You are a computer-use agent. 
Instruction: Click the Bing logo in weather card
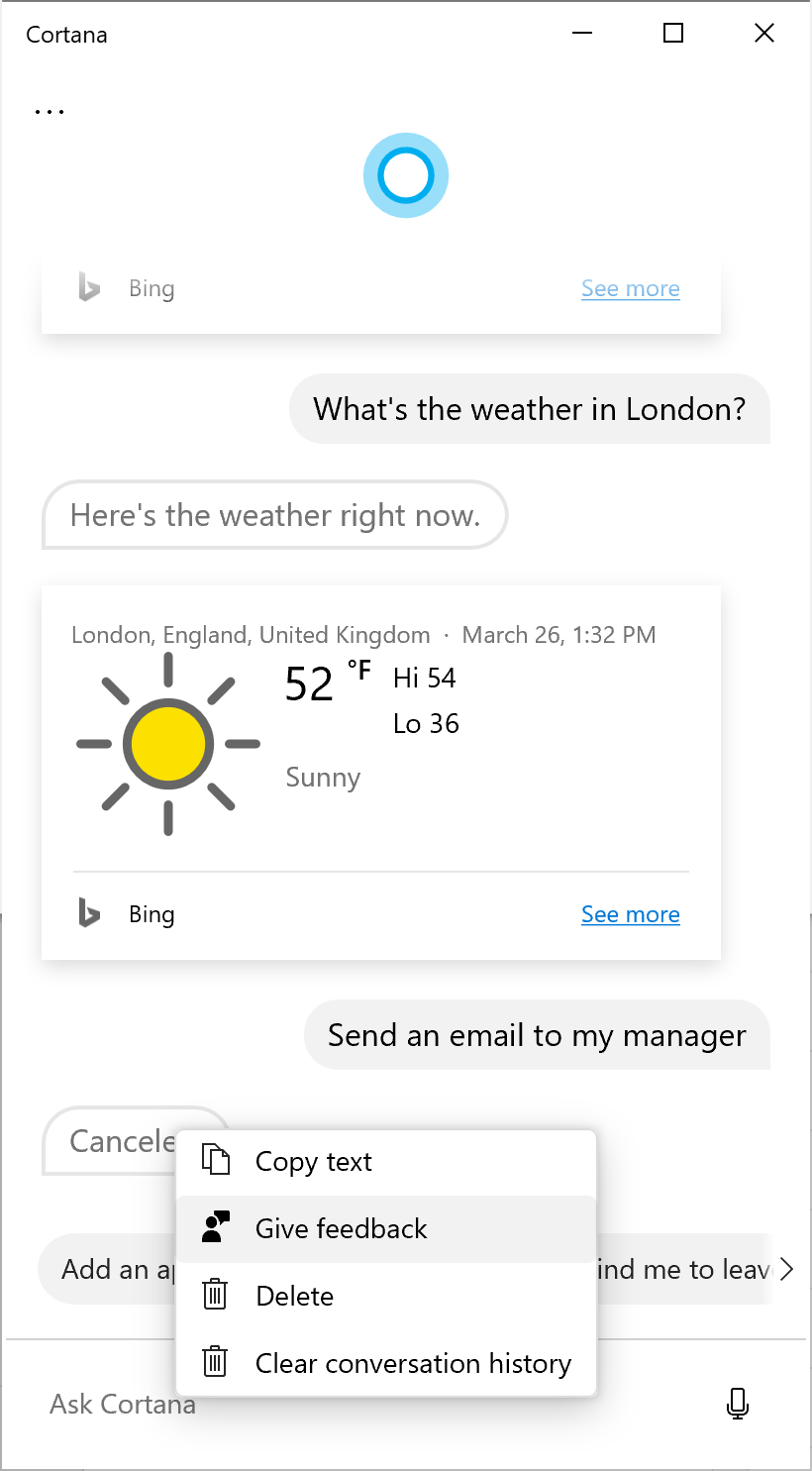pos(89,913)
